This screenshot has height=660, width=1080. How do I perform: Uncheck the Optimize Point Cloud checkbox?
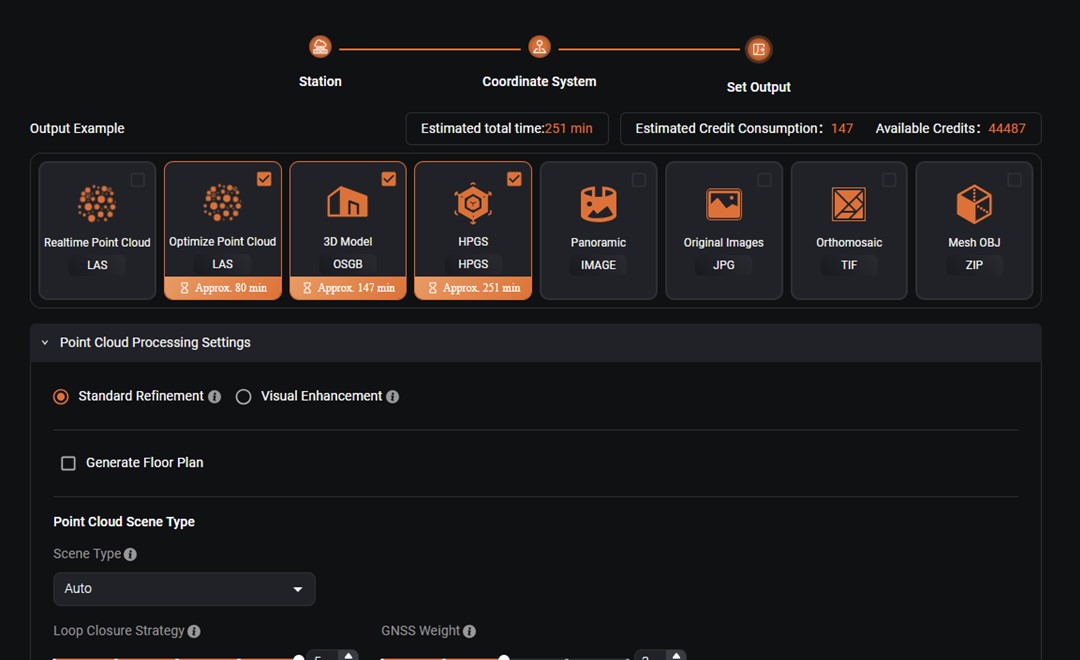264,179
